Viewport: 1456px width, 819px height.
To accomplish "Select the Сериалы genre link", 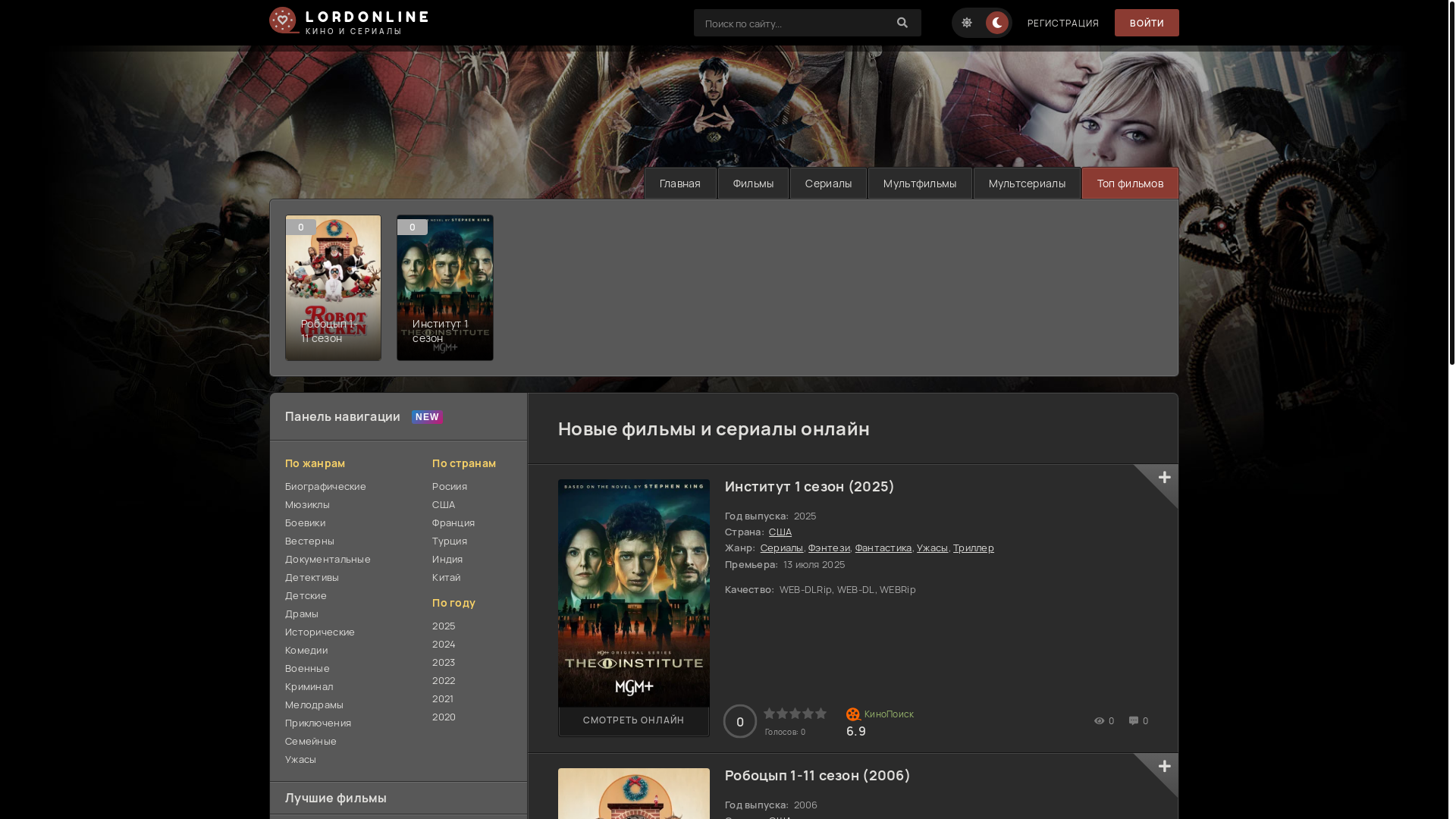I will tap(782, 548).
